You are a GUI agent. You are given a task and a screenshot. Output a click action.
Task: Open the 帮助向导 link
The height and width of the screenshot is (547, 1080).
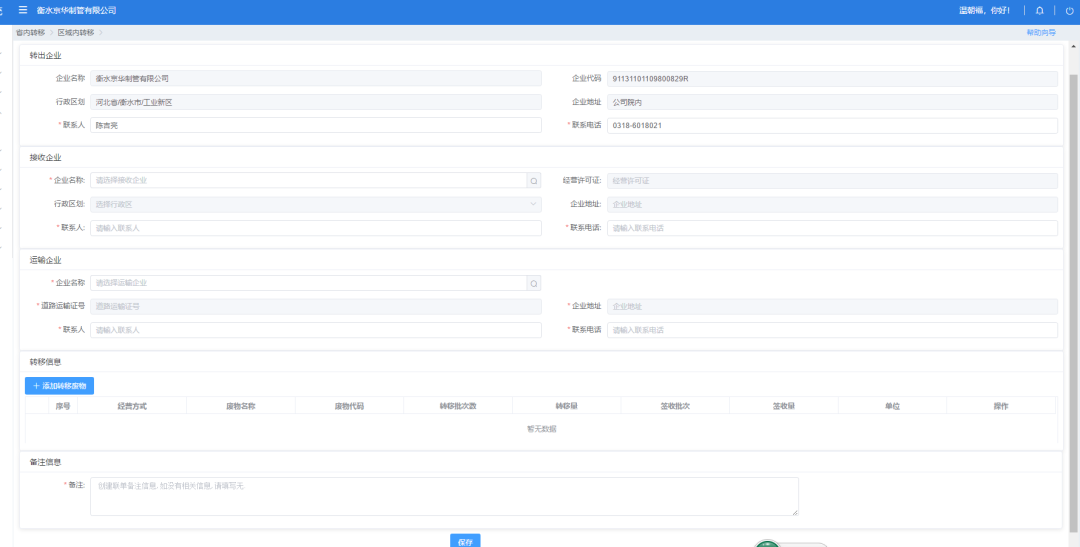pyautogui.click(x=1040, y=33)
